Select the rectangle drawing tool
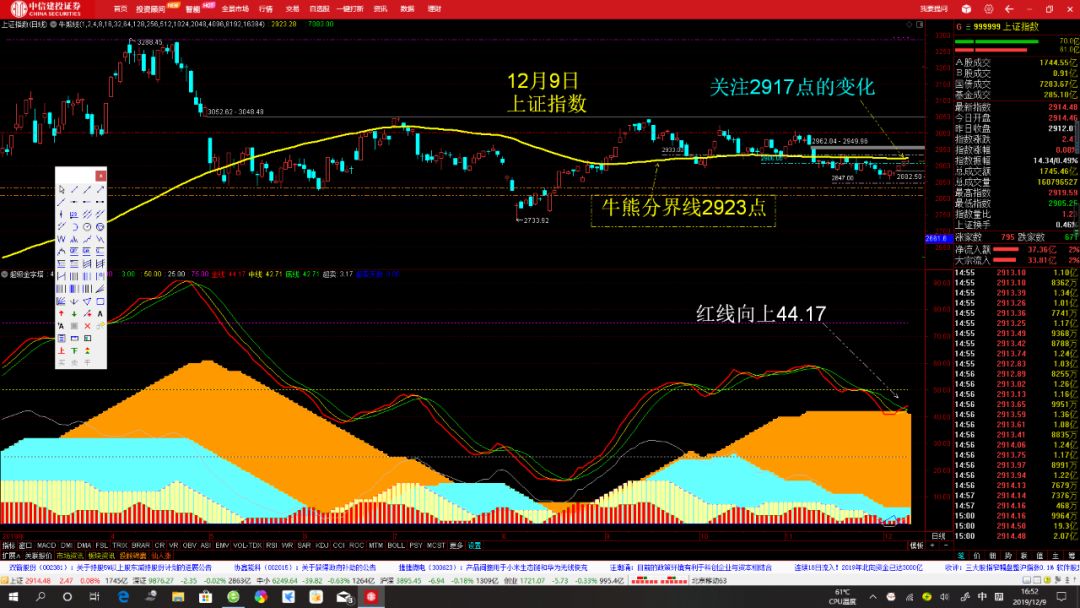This screenshot has width=1080, height=608. 100,301
